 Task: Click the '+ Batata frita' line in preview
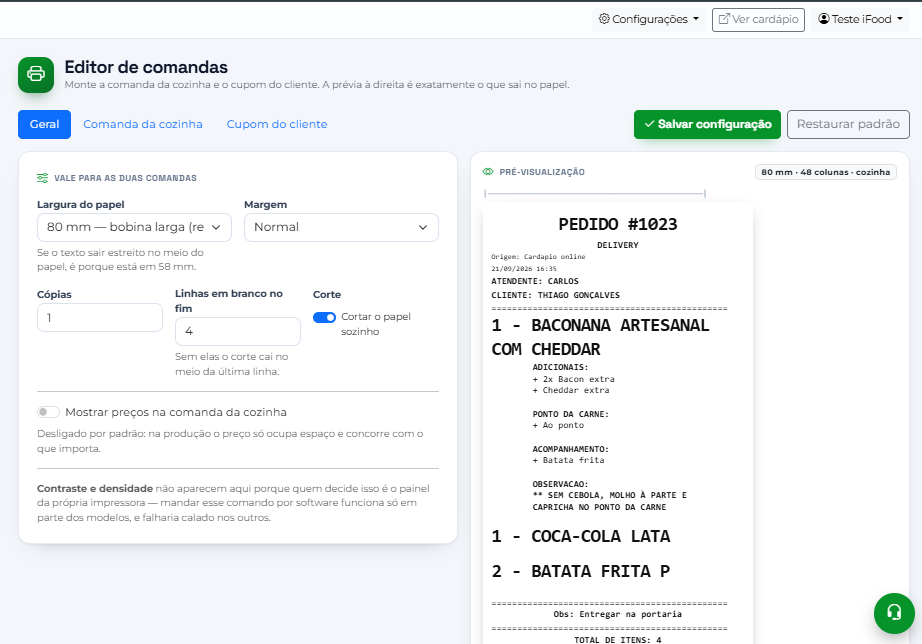pyautogui.click(x=568, y=460)
